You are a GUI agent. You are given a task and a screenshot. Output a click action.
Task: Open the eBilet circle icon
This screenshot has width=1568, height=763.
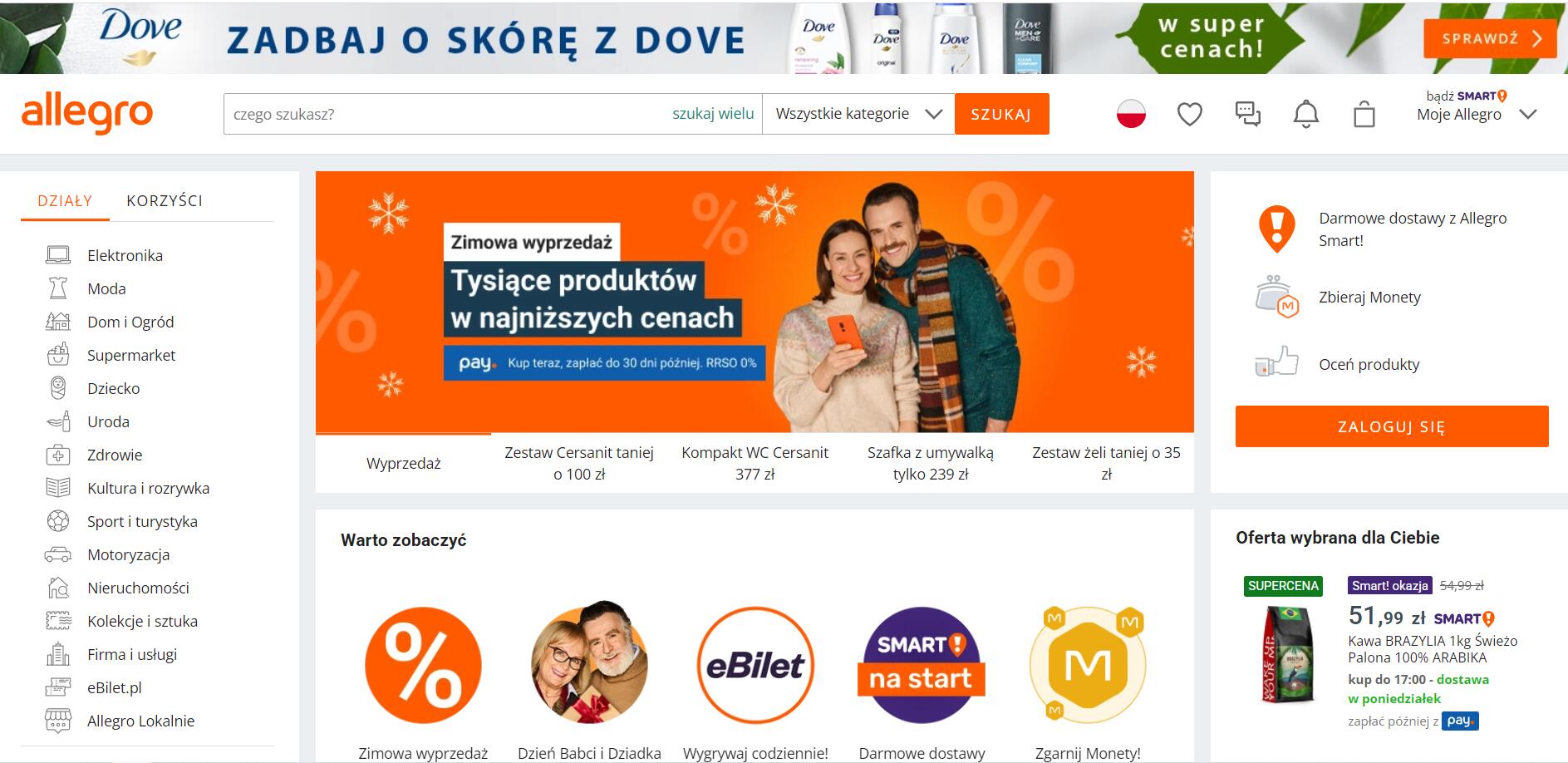pos(755,665)
